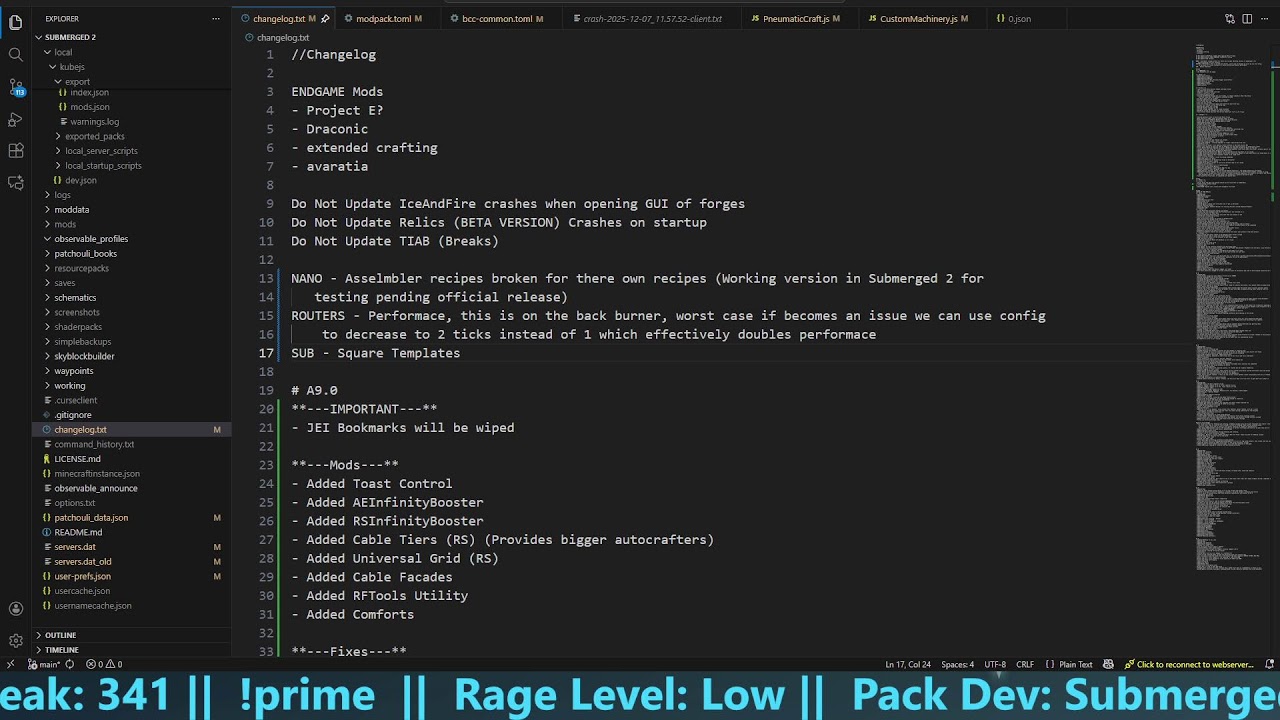This screenshot has height=720, width=1280.
Task: Expand the observable_profiles folder
Action: (133, 239)
